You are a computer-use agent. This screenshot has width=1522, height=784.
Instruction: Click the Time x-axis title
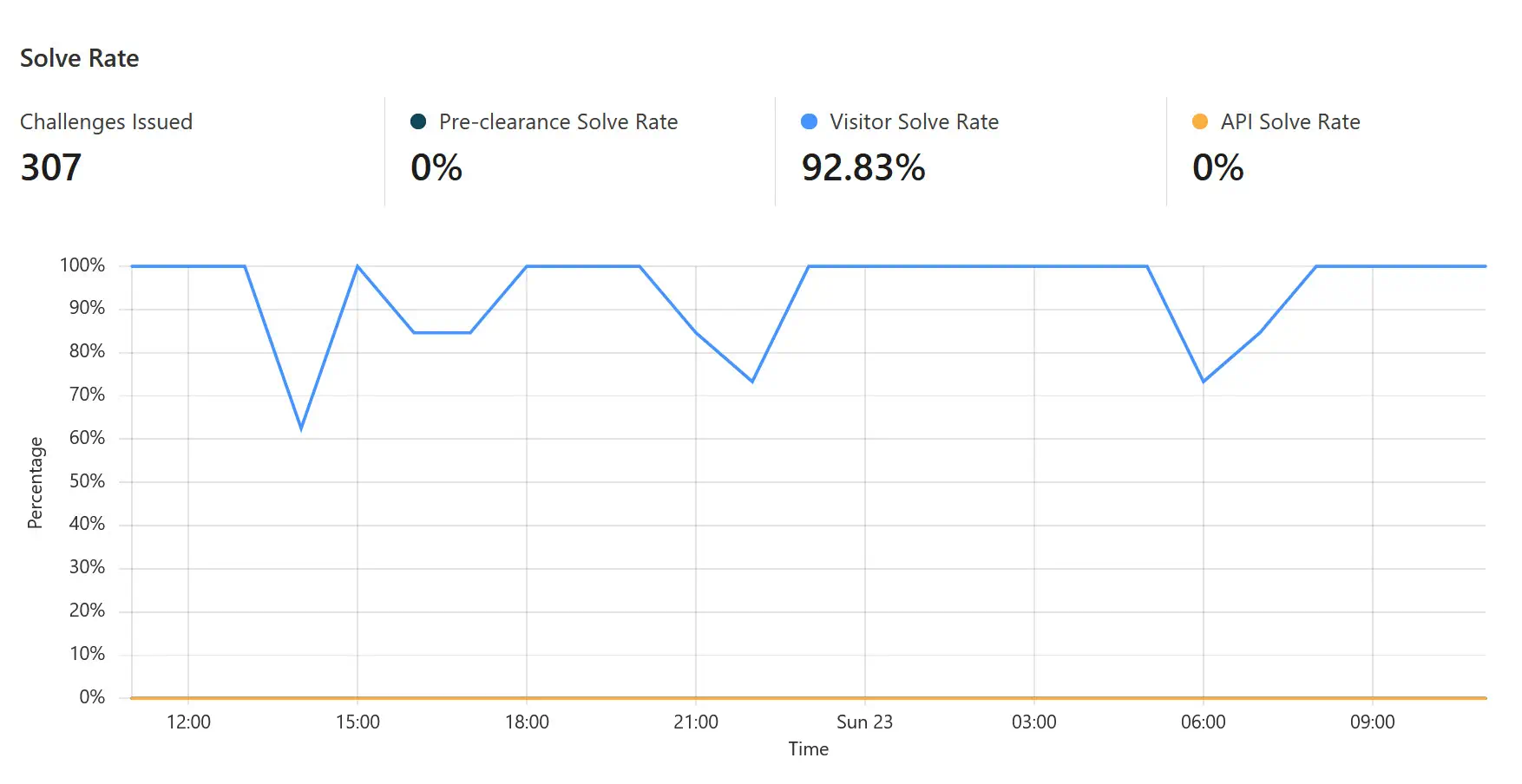808,749
